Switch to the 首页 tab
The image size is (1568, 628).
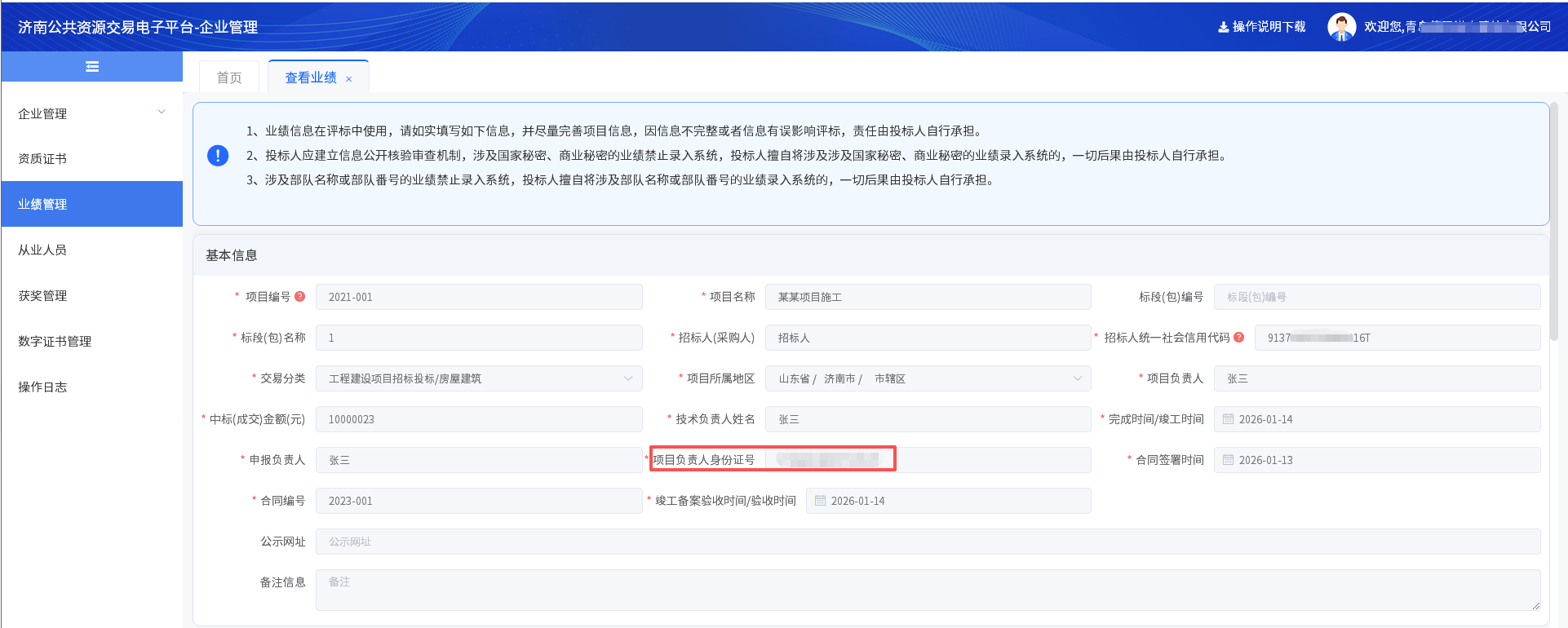point(229,77)
